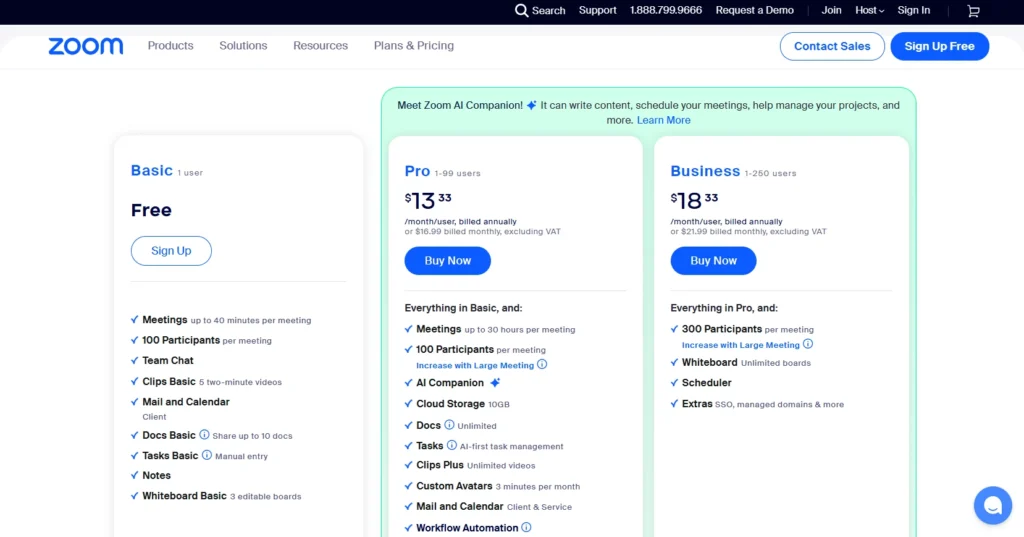This screenshot has height=537, width=1024.
Task: Go to Plans & Pricing
Action: tap(413, 46)
